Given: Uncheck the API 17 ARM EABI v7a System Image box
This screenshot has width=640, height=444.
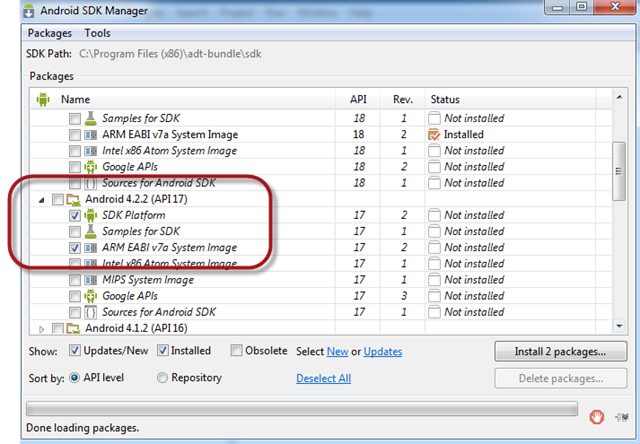Looking at the screenshot, I should [x=75, y=248].
